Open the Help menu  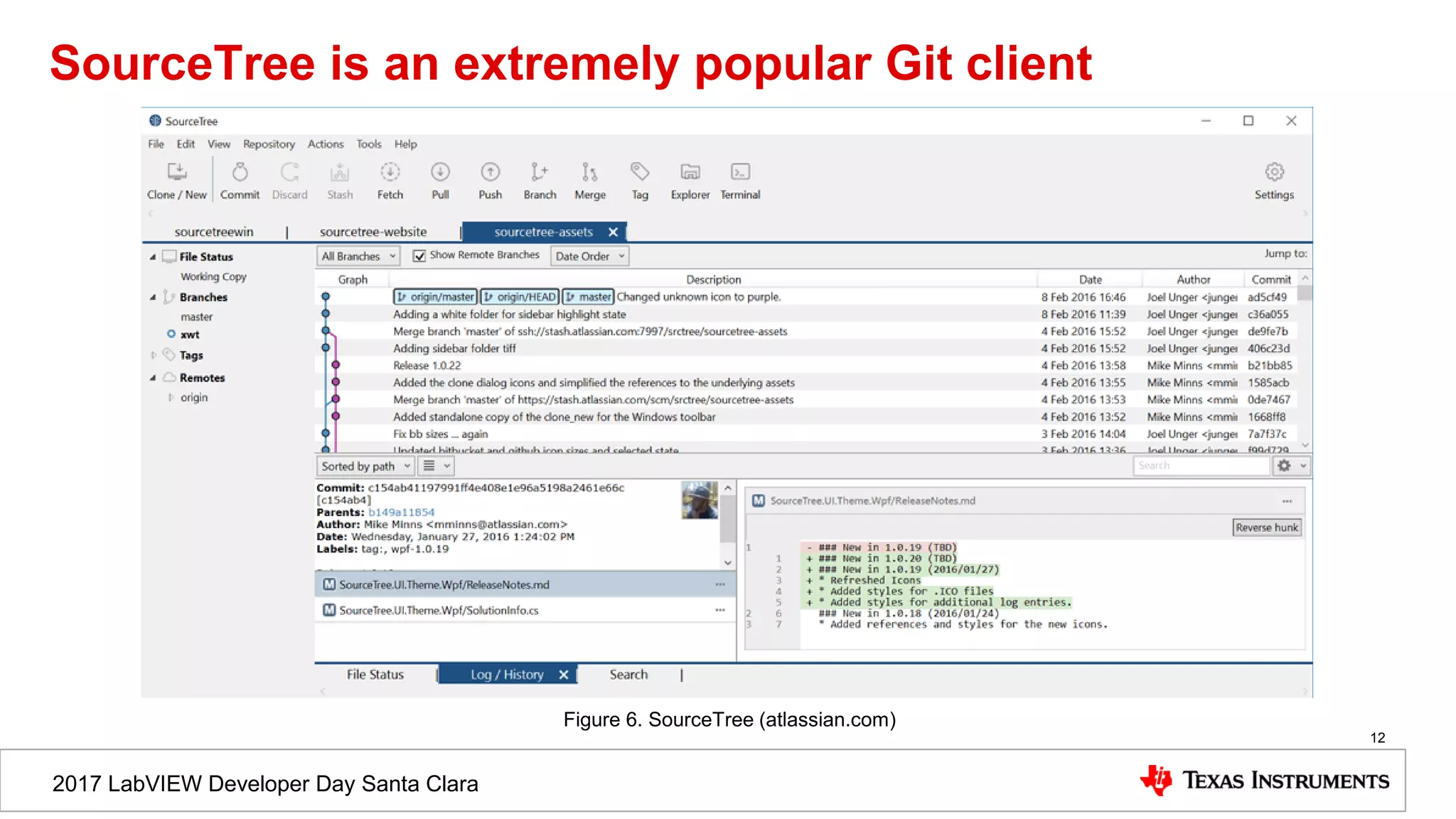coord(406,144)
